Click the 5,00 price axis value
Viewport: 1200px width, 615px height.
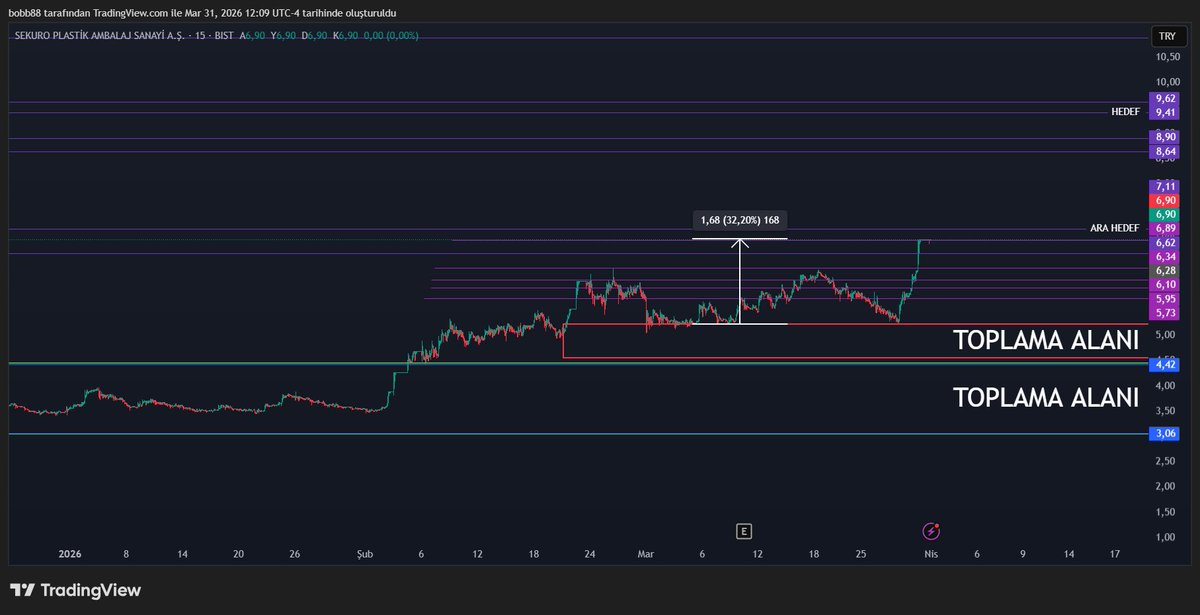point(1166,335)
